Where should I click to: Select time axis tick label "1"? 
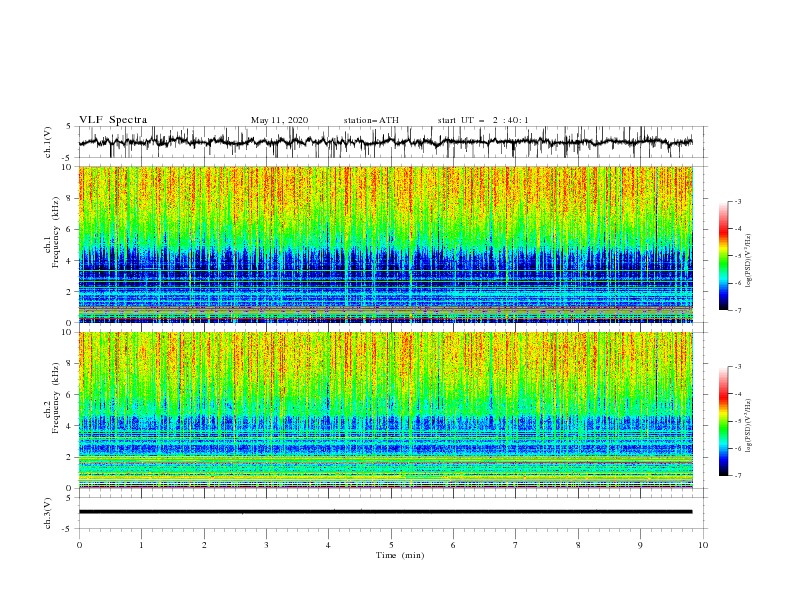[141, 545]
